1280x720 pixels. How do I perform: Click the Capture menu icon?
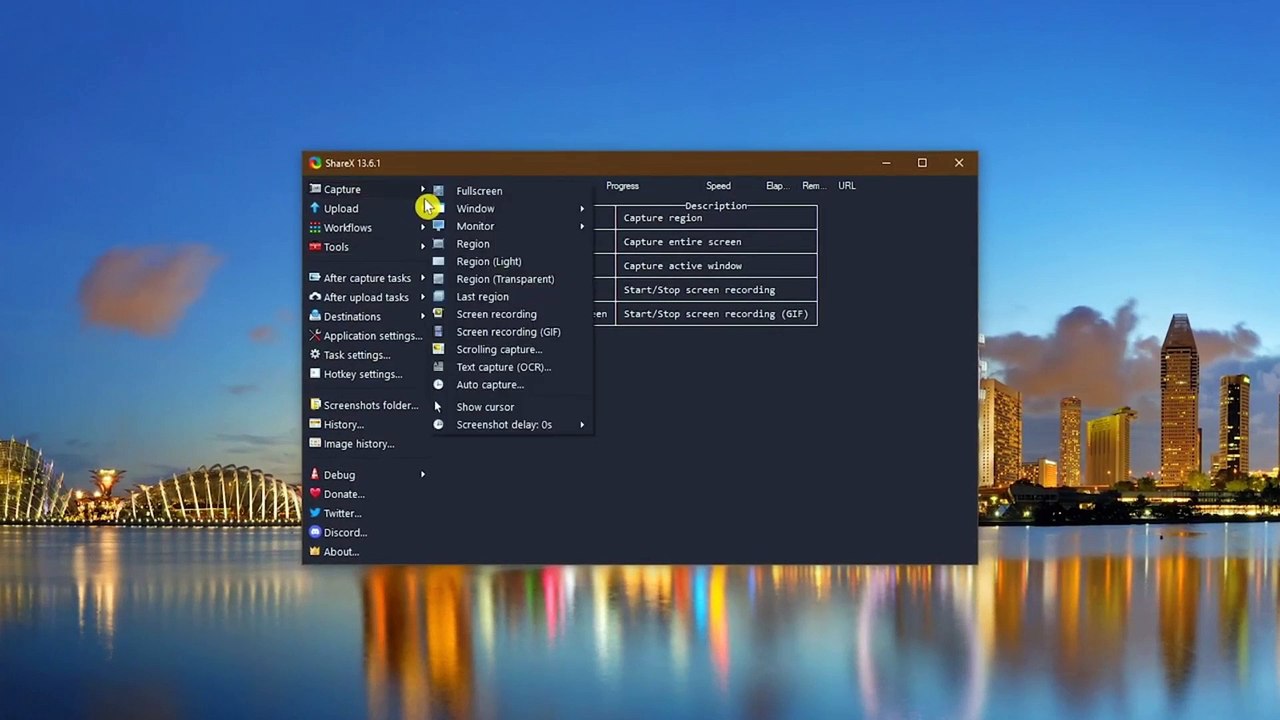point(315,189)
